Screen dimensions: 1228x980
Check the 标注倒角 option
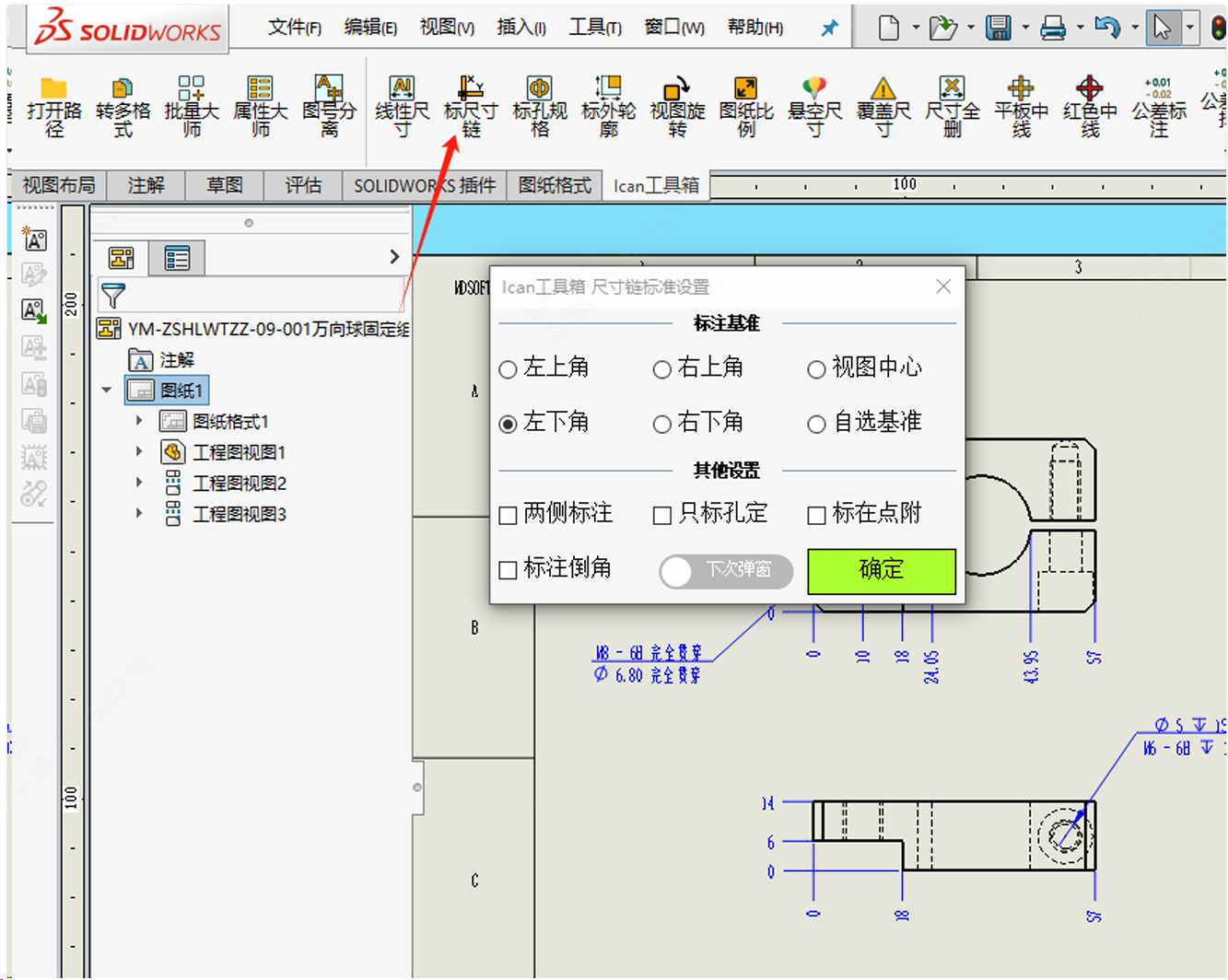click(508, 570)
